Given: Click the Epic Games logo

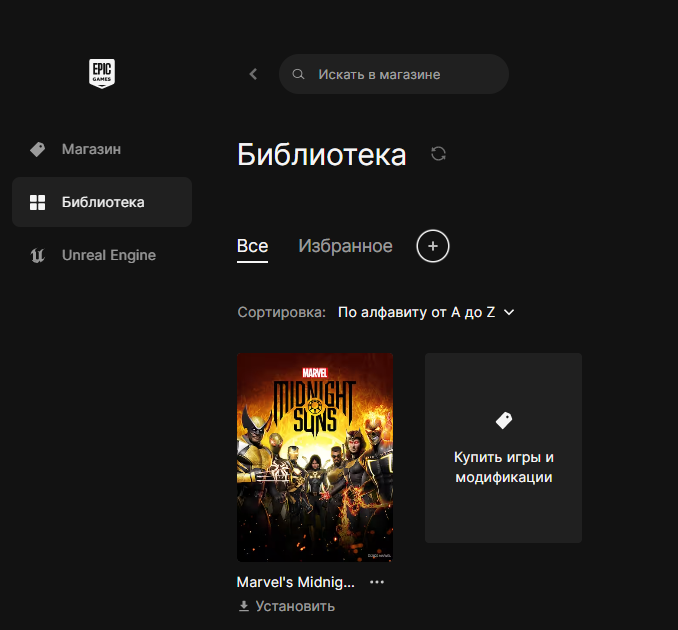Looking at the screenshot, I should point(102,74).
